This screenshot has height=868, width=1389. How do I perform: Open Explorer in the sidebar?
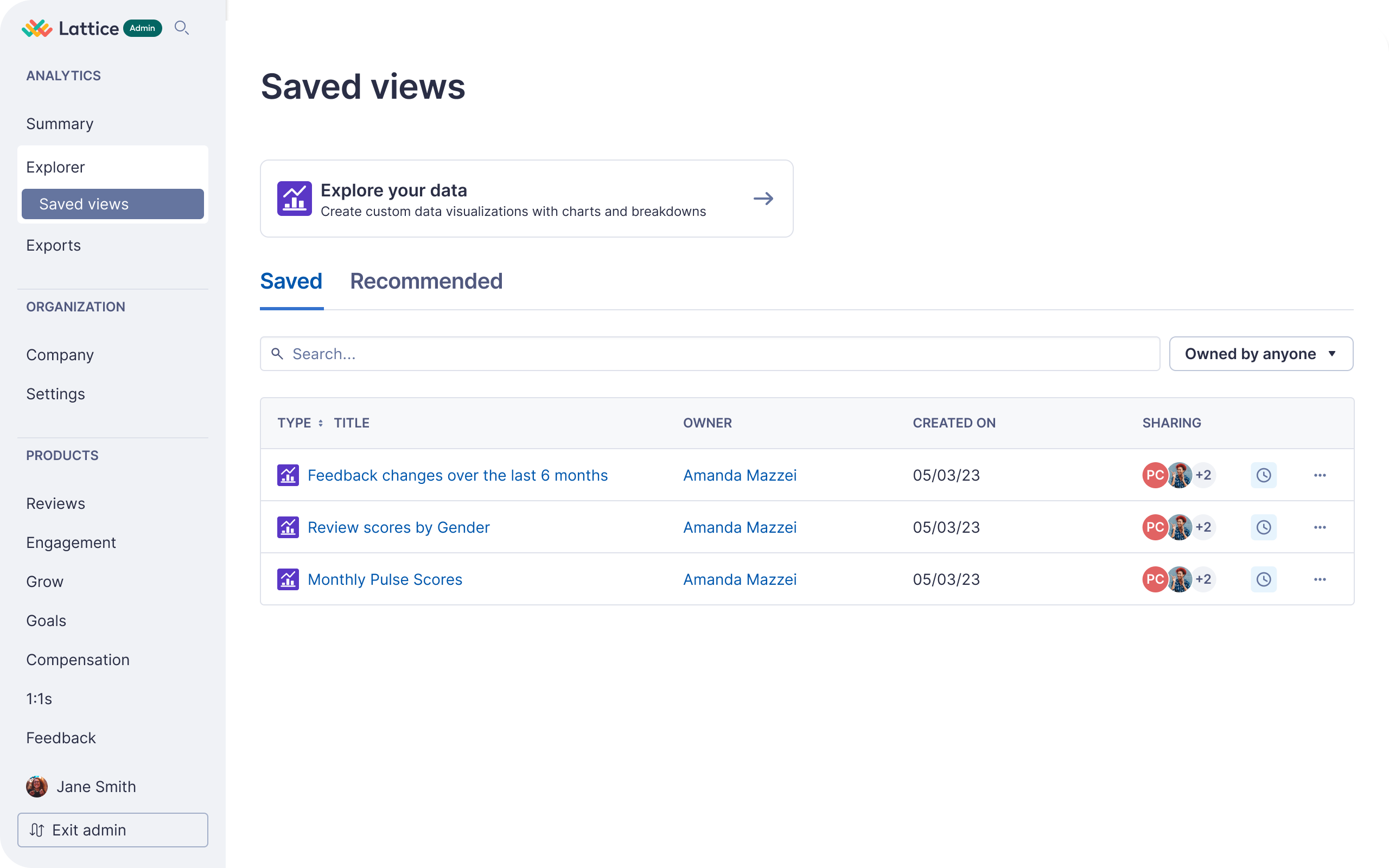pos(56,167)
